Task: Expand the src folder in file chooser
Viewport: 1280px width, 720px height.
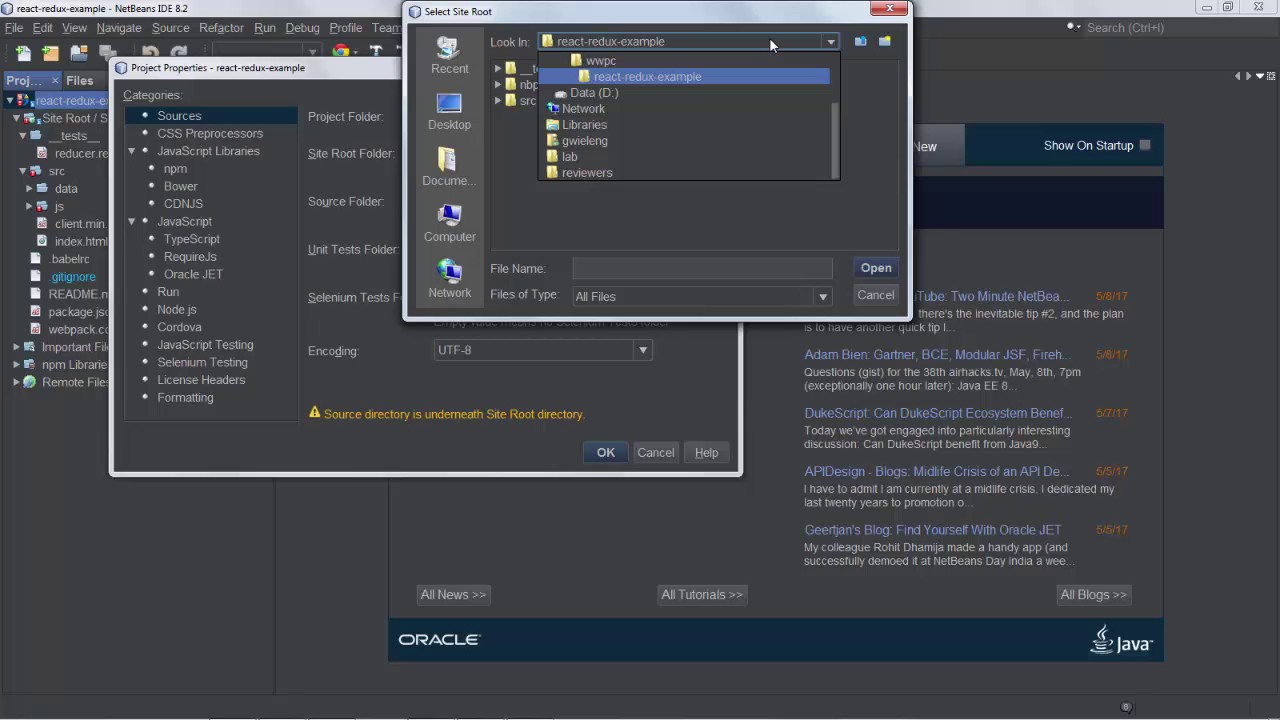Action: [498, 101]
